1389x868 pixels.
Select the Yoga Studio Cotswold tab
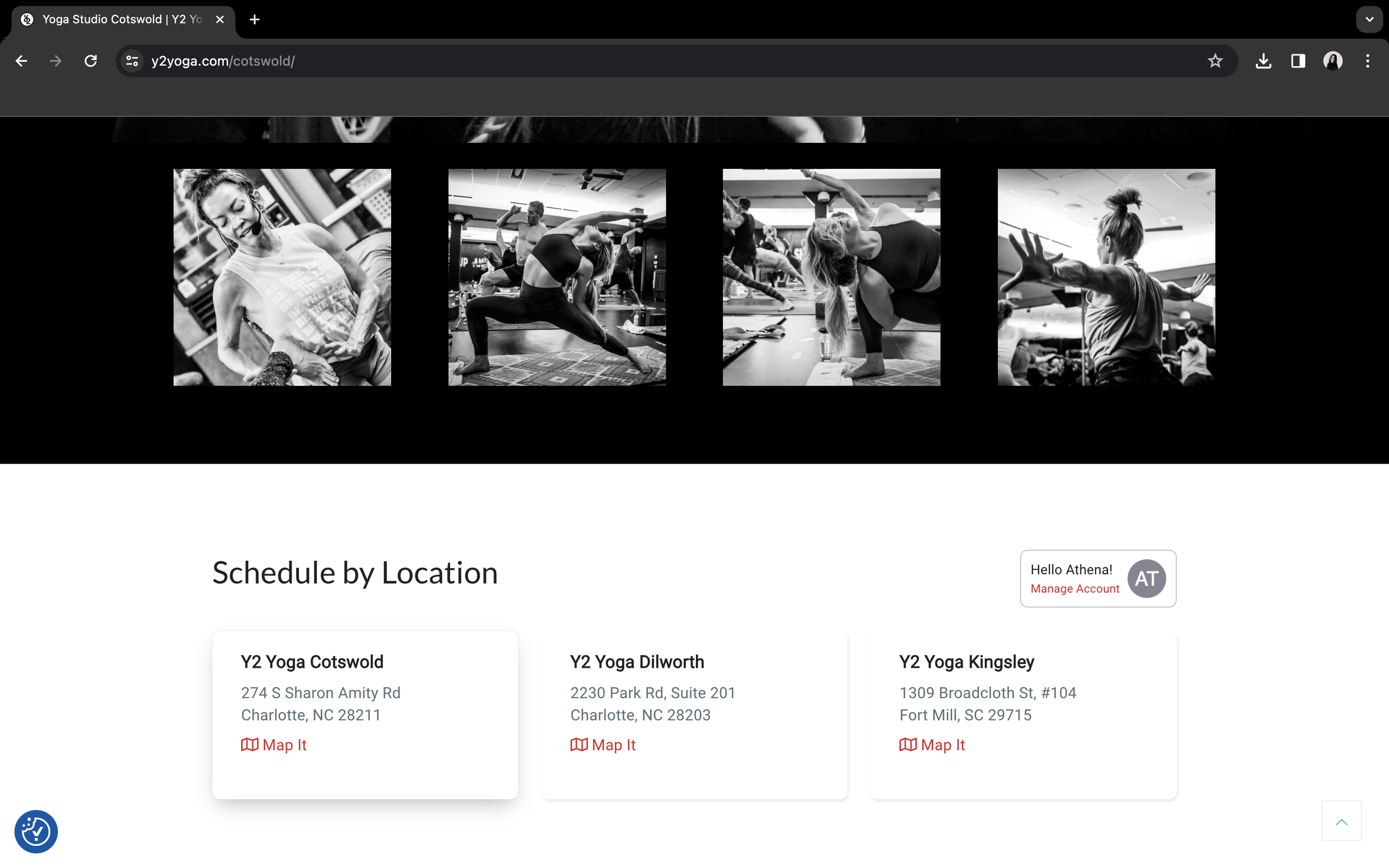tap(123, 19)
